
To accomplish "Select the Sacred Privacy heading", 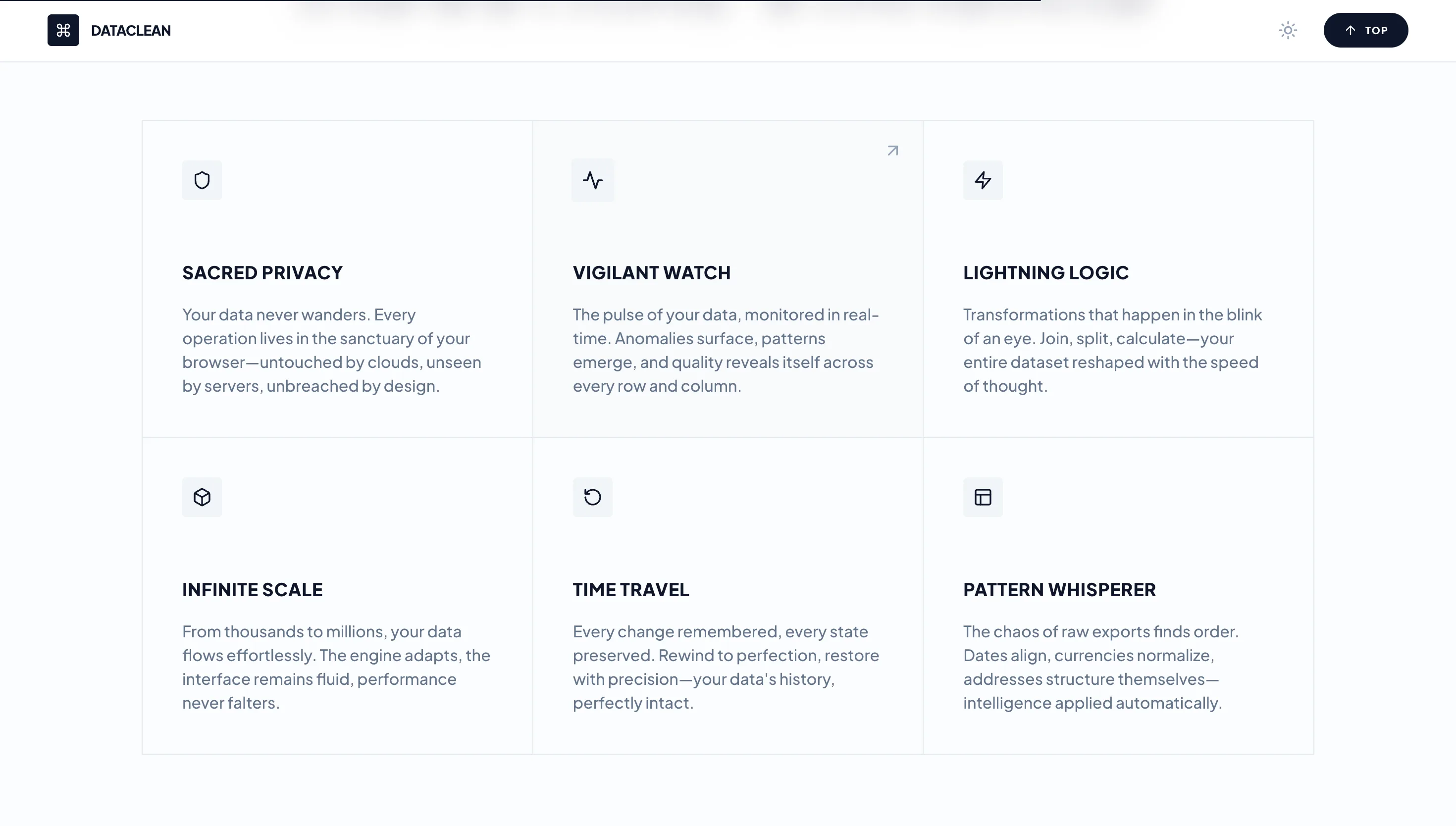I will pos(262,273).
